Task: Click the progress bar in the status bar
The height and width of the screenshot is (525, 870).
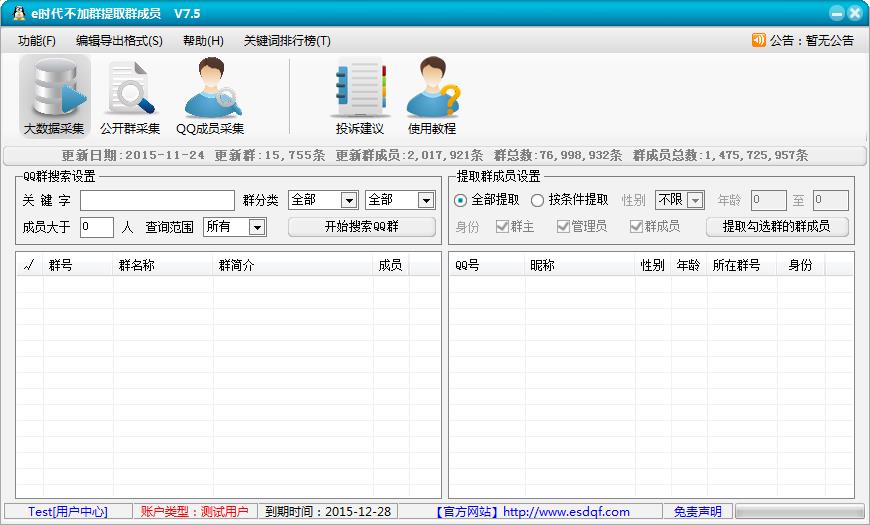Action: click(795, 512)
